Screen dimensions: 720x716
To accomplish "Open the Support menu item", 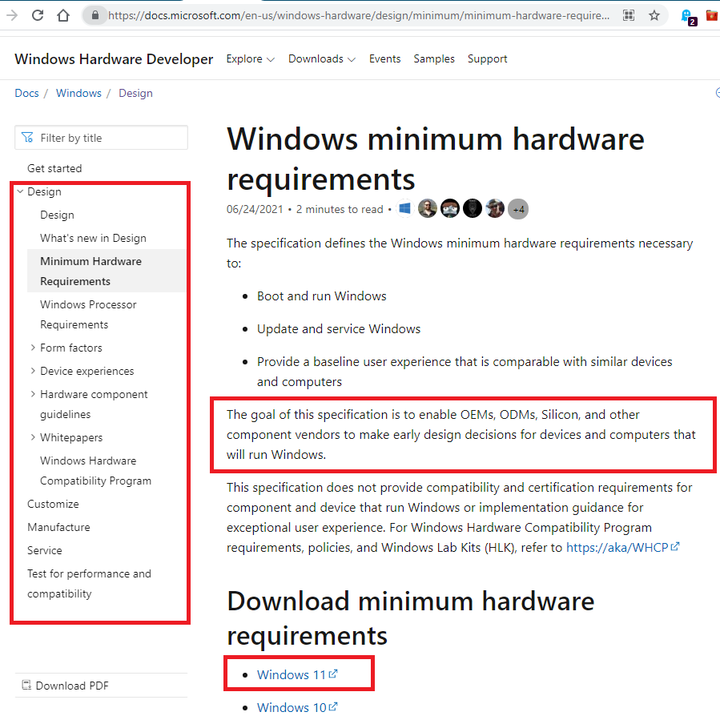I will pyautogui.click(x=487, y=59).
